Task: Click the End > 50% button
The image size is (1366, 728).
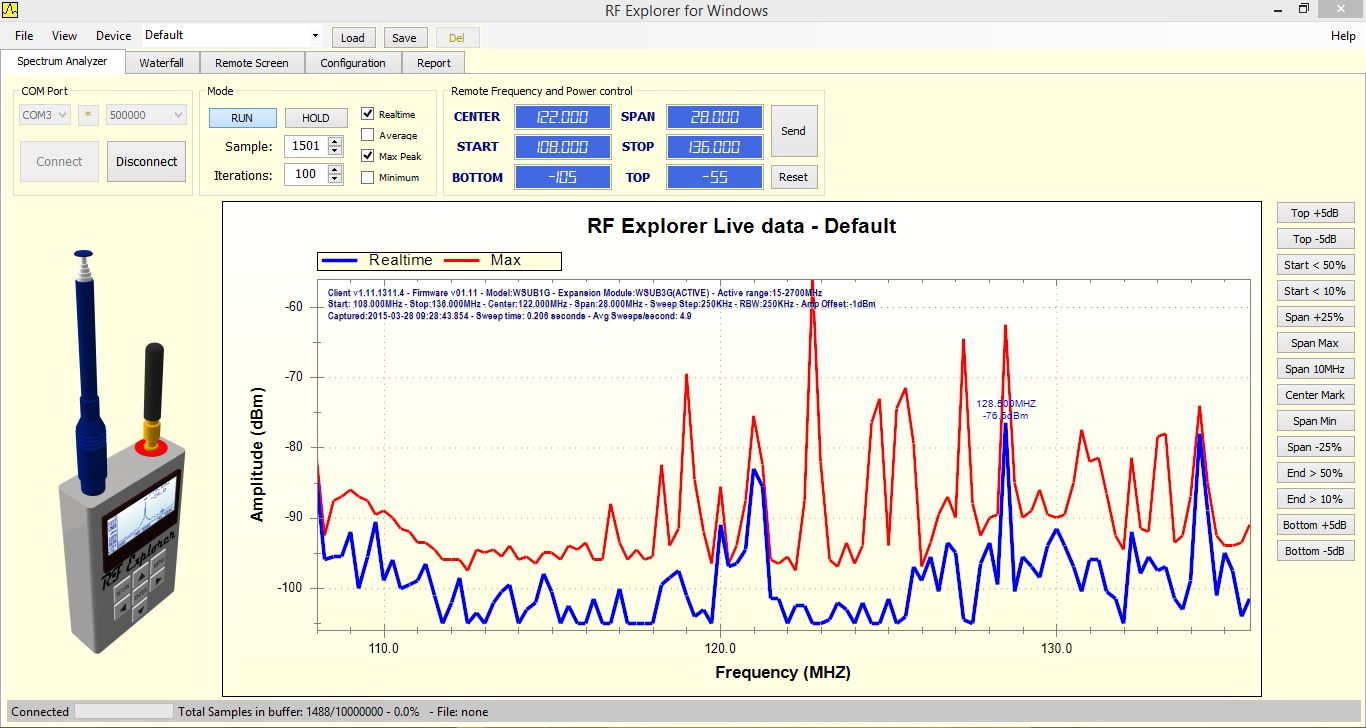Action: pyautogui.click(x=1315, y=473)
